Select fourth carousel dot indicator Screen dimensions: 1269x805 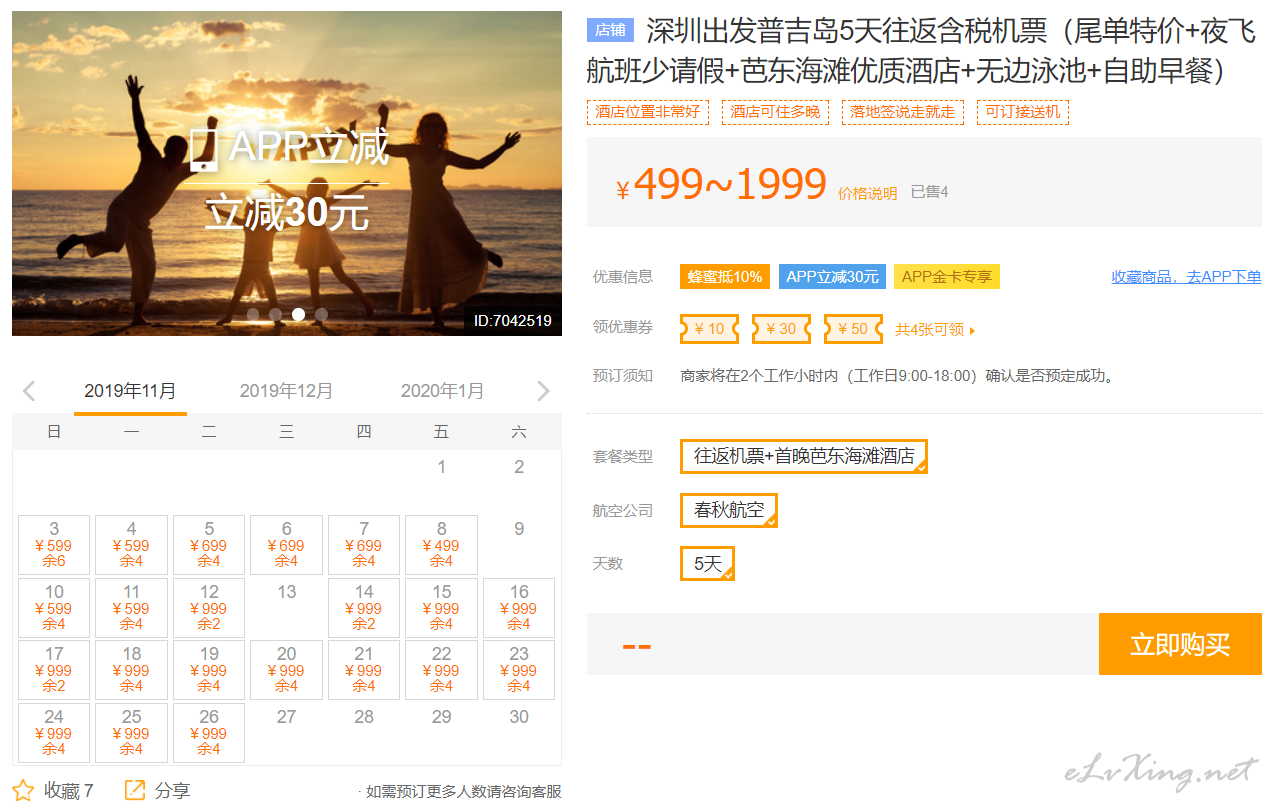coord(322,314)
